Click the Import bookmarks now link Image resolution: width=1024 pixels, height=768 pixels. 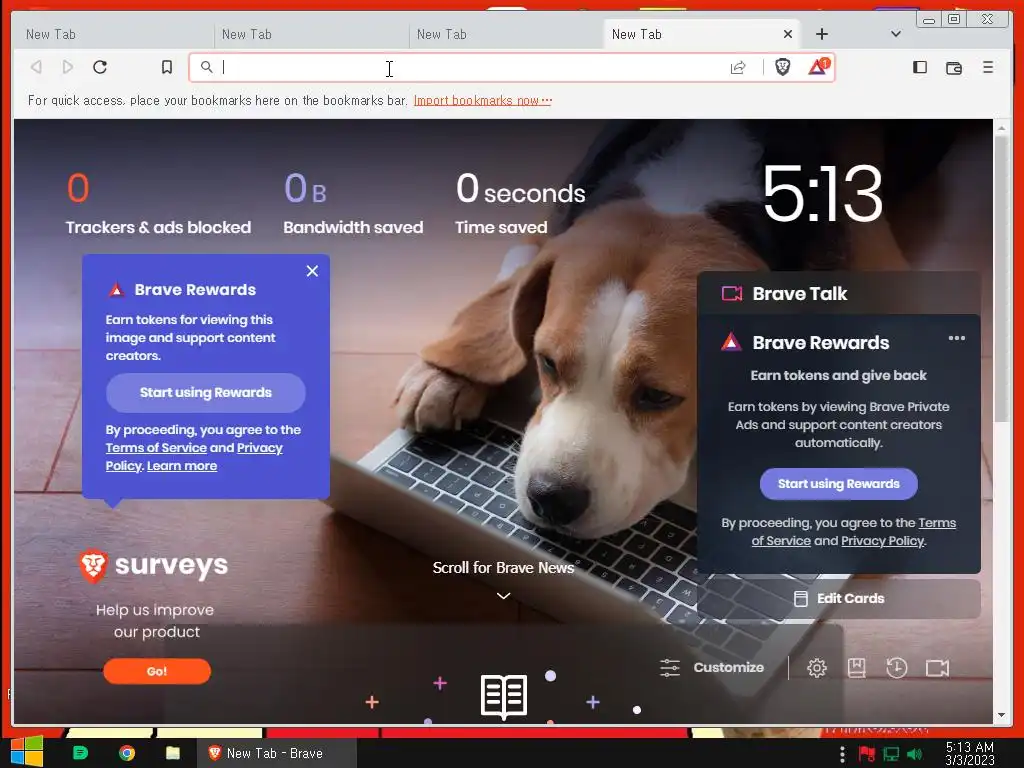[483, 101]
